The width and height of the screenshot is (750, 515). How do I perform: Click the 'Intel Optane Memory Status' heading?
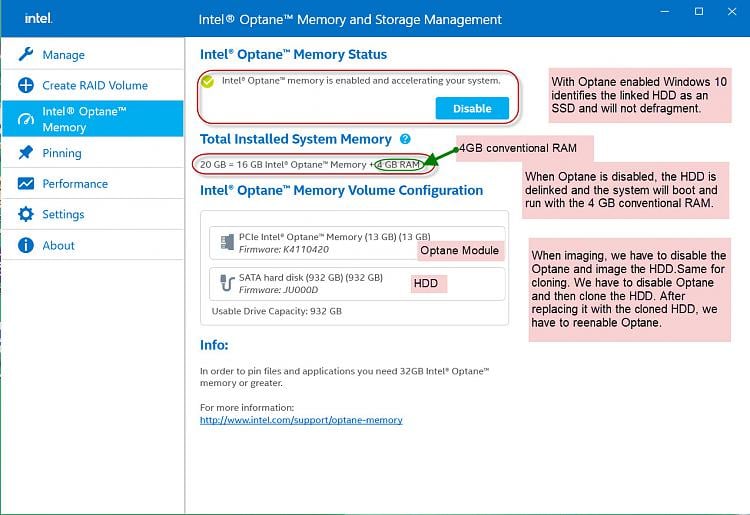(x=293, y=55)
